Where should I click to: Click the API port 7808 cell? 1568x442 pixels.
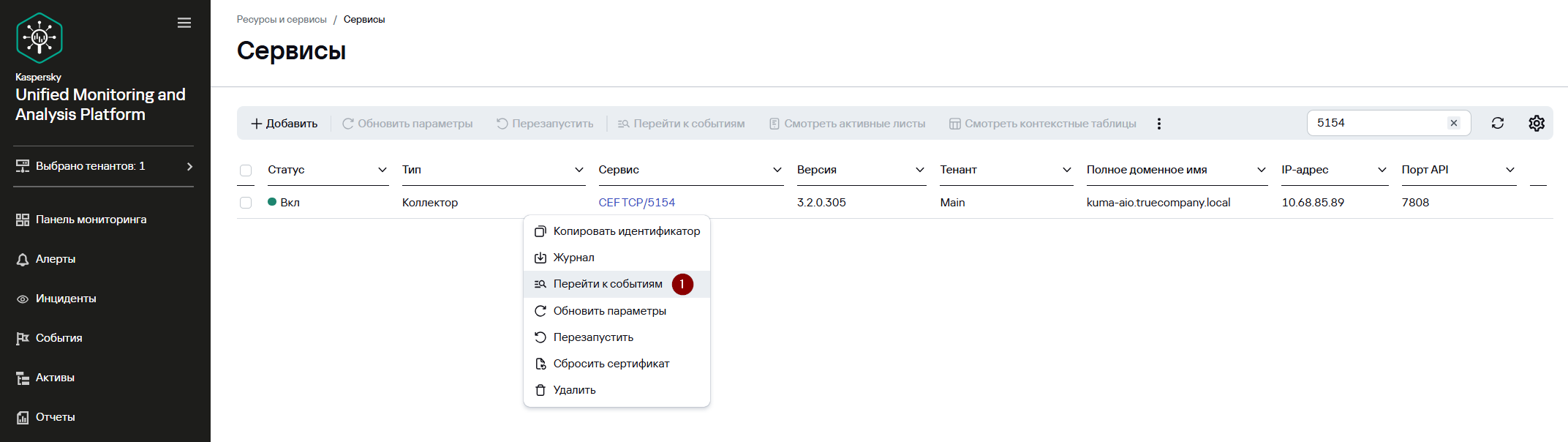click(1415, 203)
